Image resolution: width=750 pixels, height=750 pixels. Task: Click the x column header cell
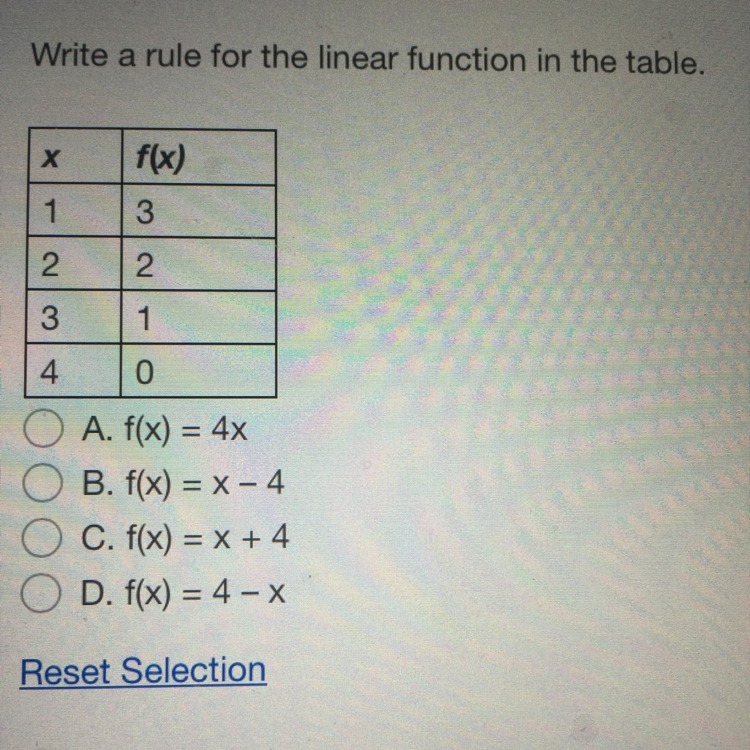[x=75, y=156]
